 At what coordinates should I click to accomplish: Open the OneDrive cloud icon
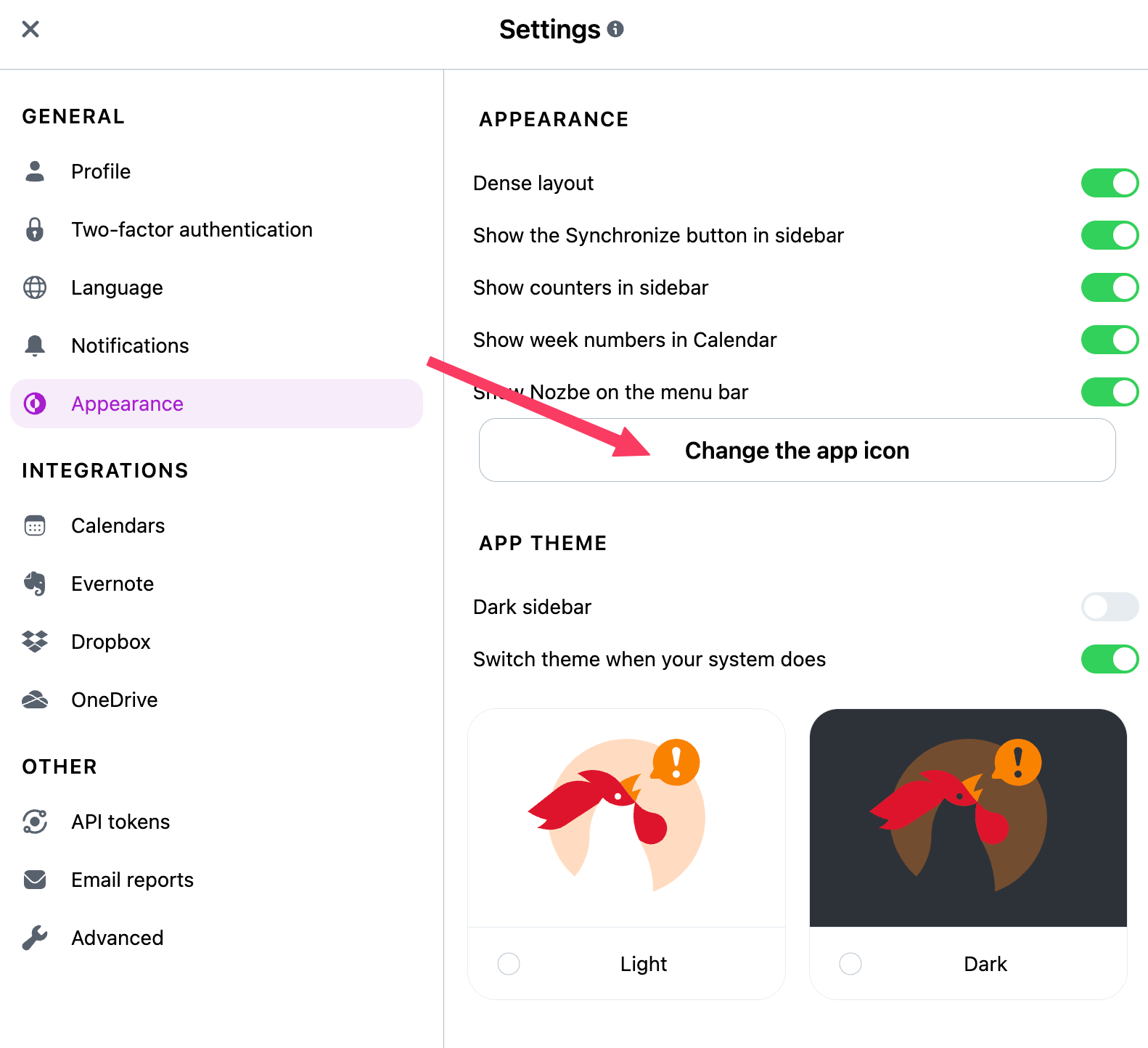[35, 700]
